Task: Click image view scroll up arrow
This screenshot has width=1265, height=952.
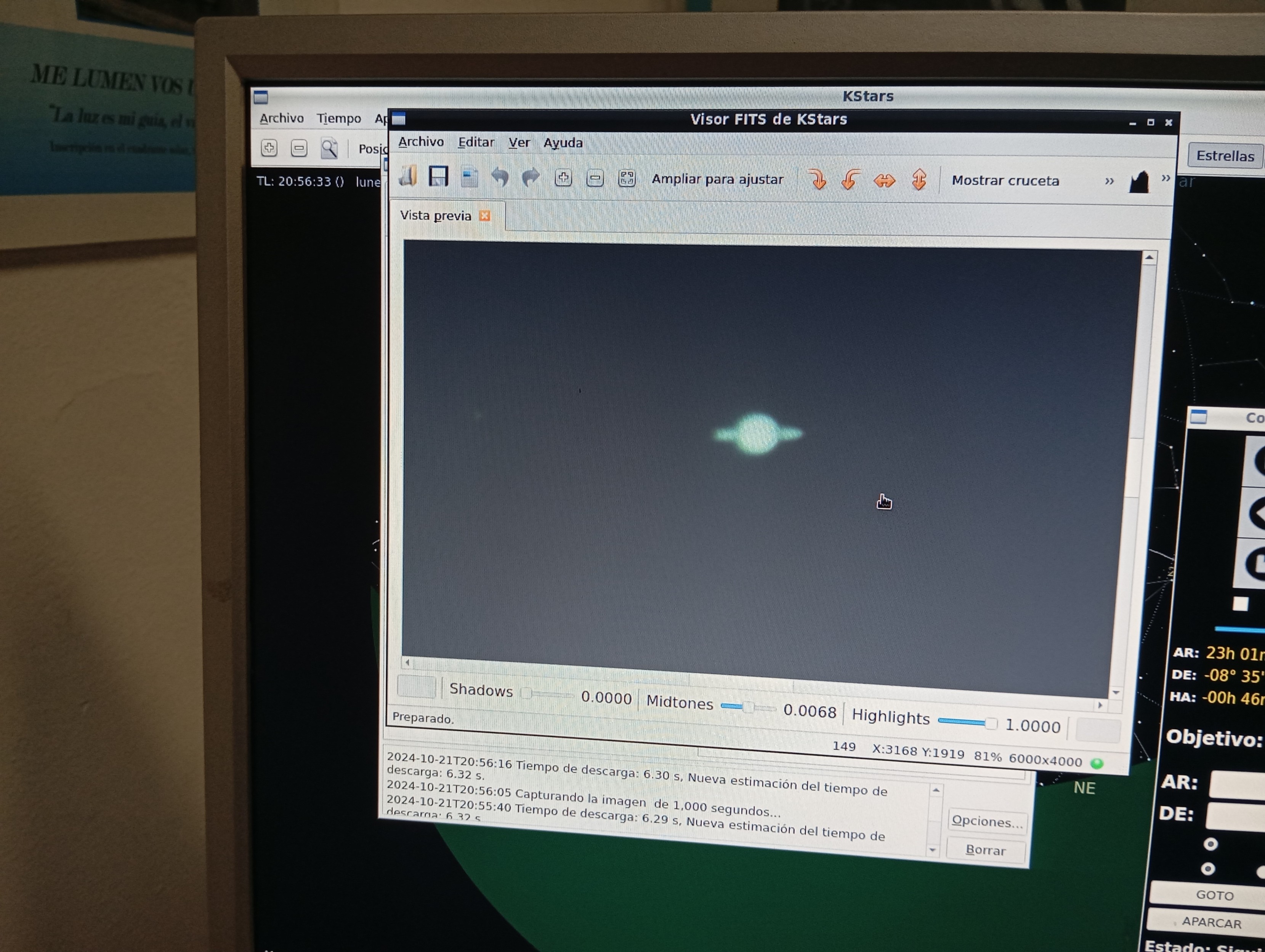Action: 1150,258
